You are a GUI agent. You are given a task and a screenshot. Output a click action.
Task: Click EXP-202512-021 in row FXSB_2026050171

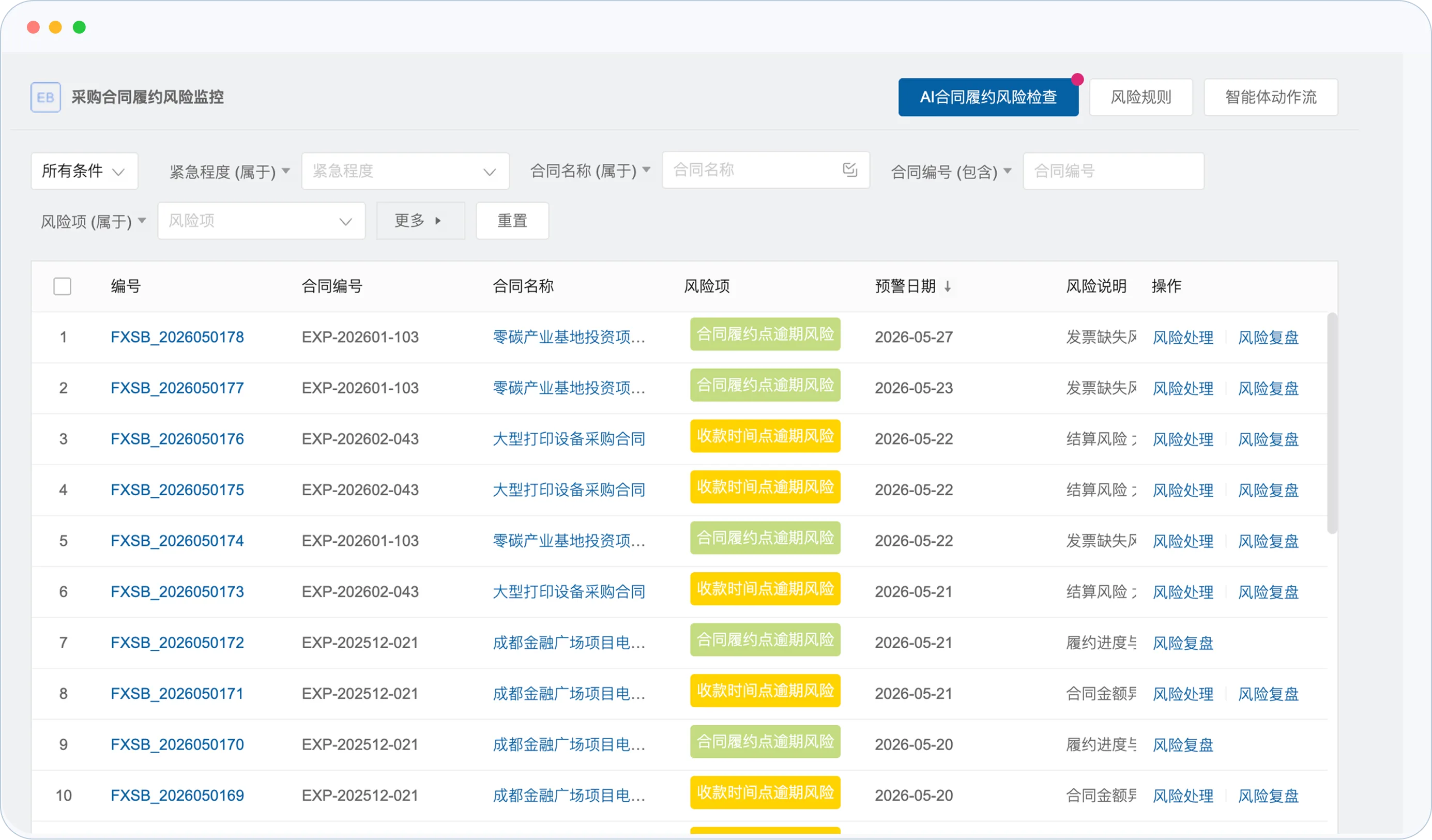(x=360, y=694)
